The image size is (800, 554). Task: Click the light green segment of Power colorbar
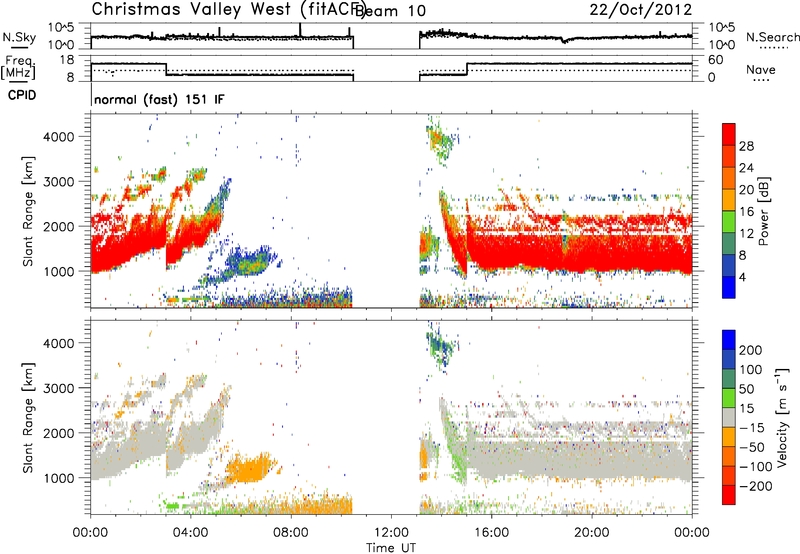point(729,222)
